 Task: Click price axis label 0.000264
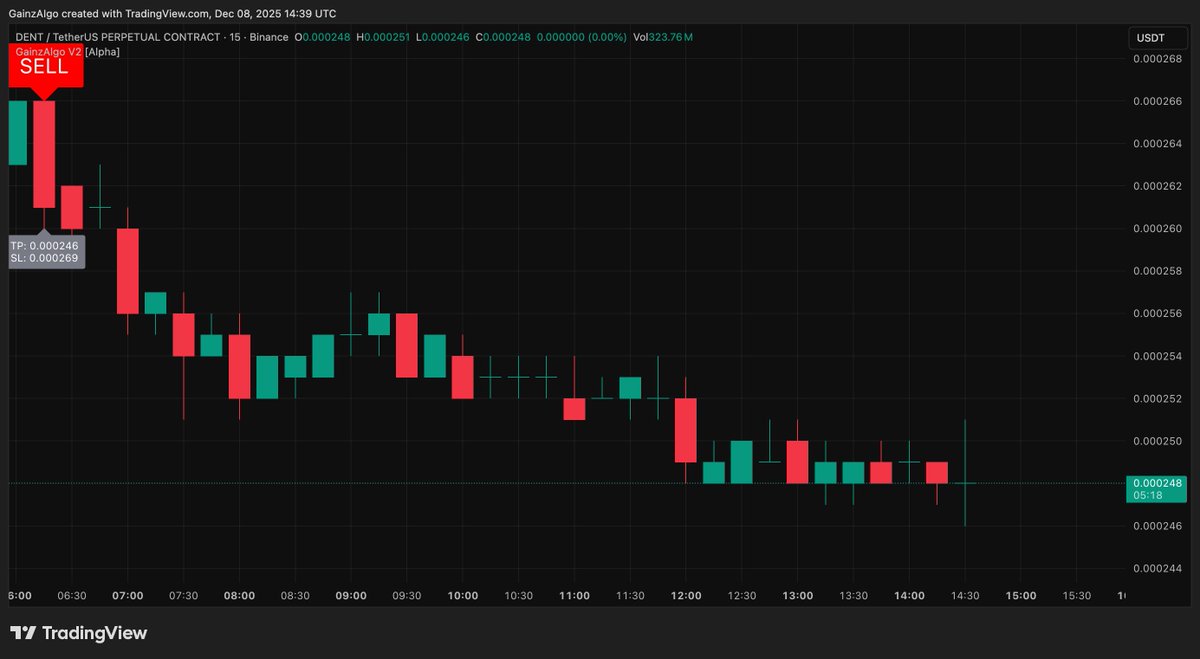click(1157, 143)
